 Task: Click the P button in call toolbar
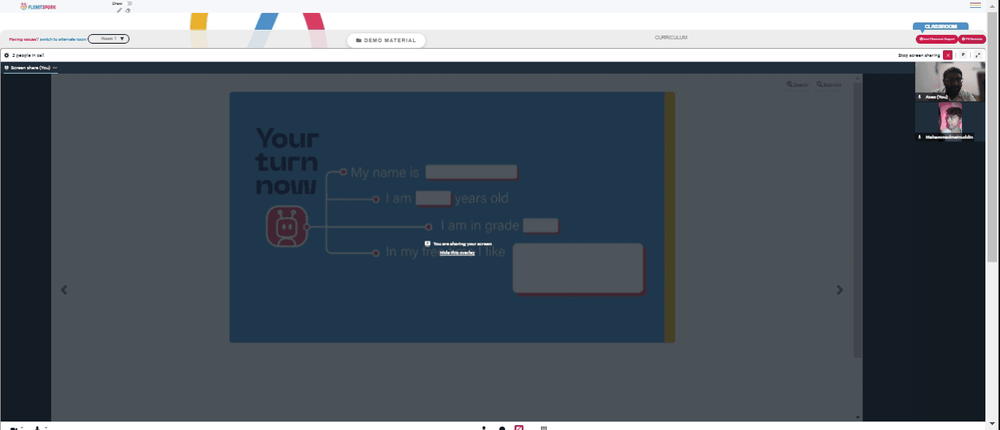click(x=963, y=56)
